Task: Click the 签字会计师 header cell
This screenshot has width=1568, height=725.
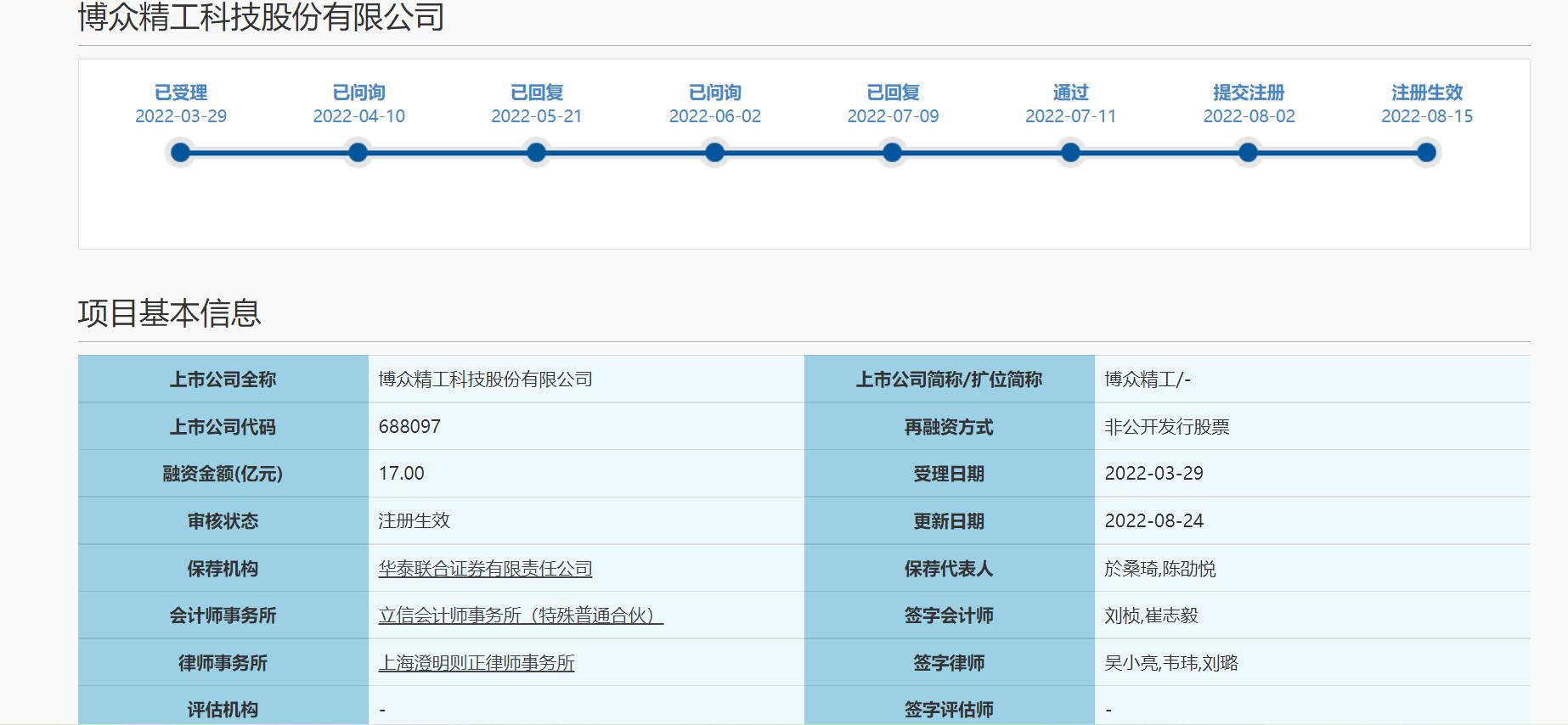Action: pos(950,615)
